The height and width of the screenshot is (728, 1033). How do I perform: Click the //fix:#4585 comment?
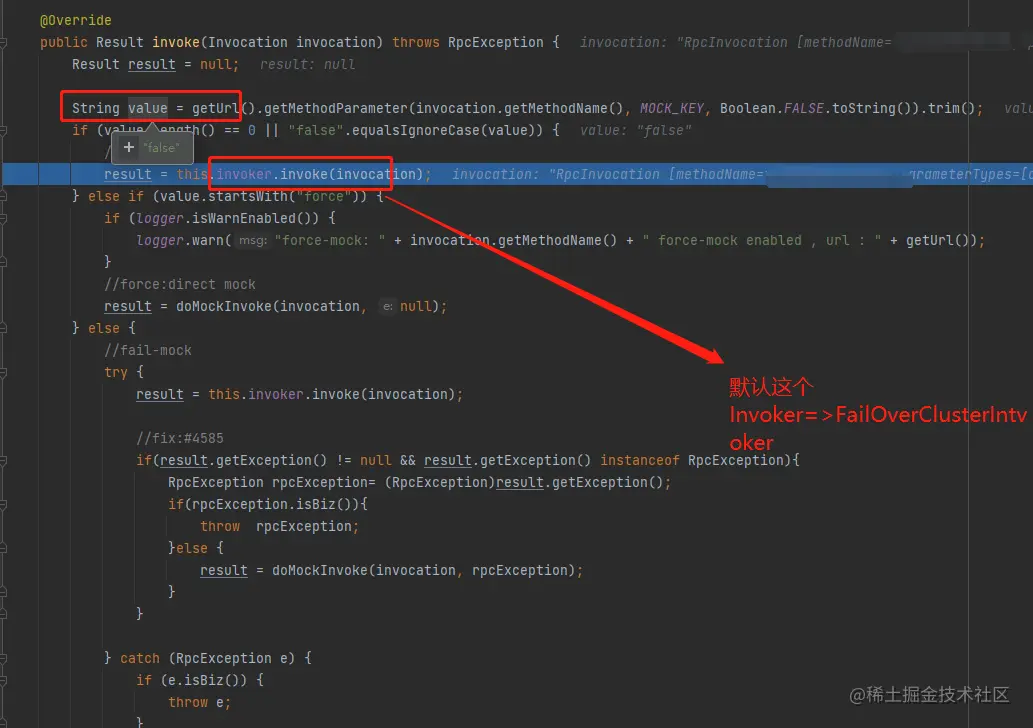tap(180, 438)
